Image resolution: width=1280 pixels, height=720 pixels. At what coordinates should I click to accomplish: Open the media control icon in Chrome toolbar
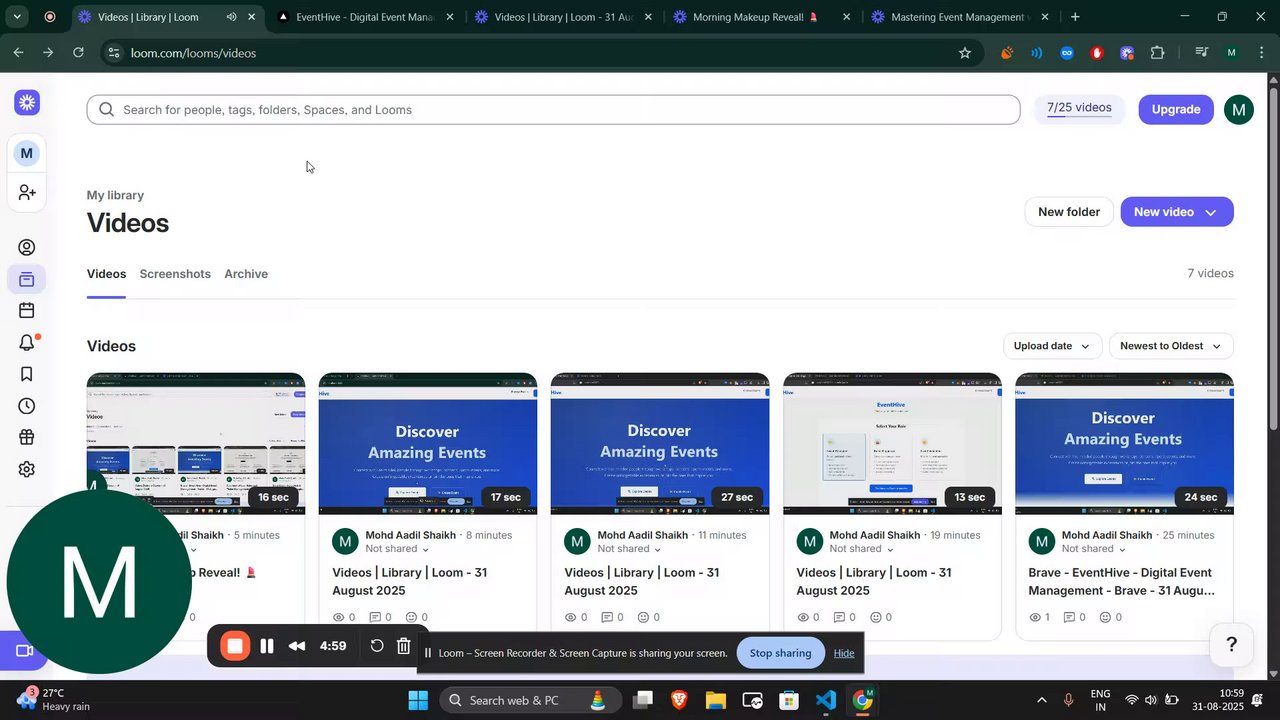click(1201, 53)
